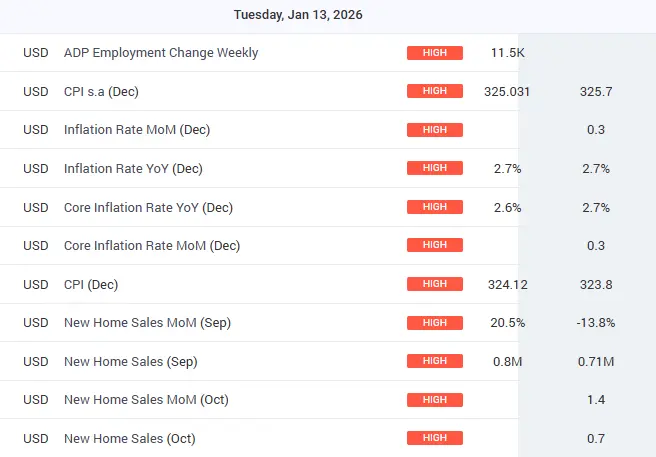Click the Tuesday, Jan 13, 2026 date header

298,15
